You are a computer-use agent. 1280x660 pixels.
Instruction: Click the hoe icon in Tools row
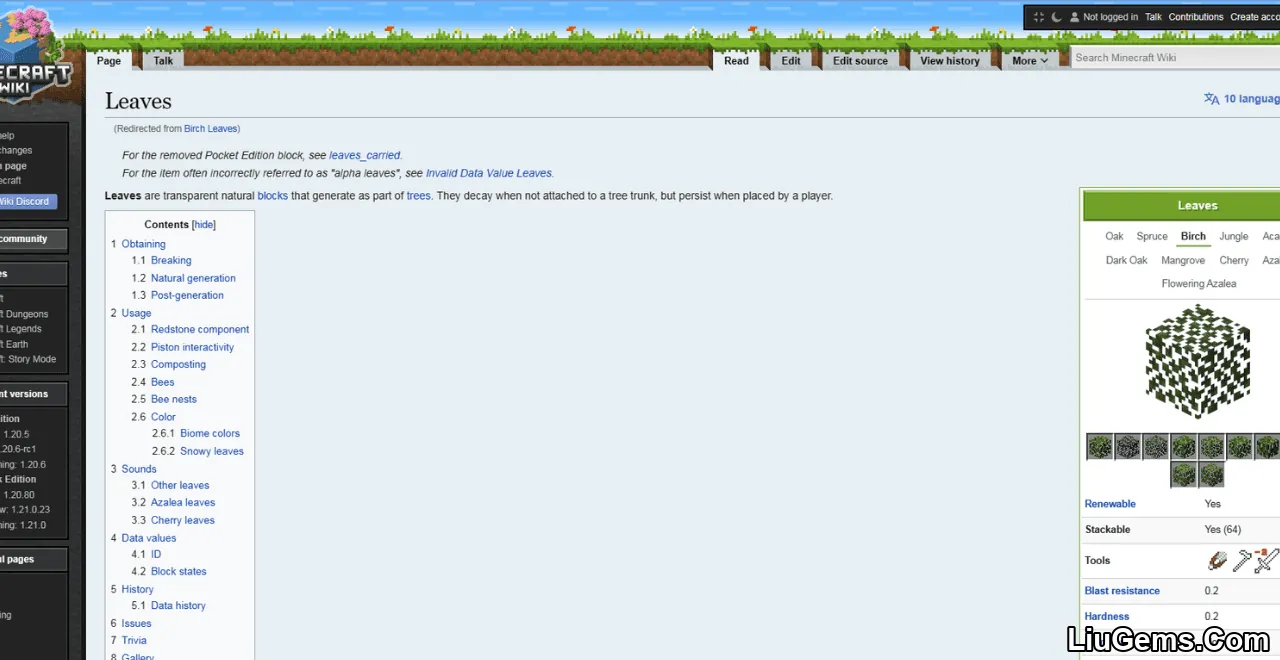1242,561
